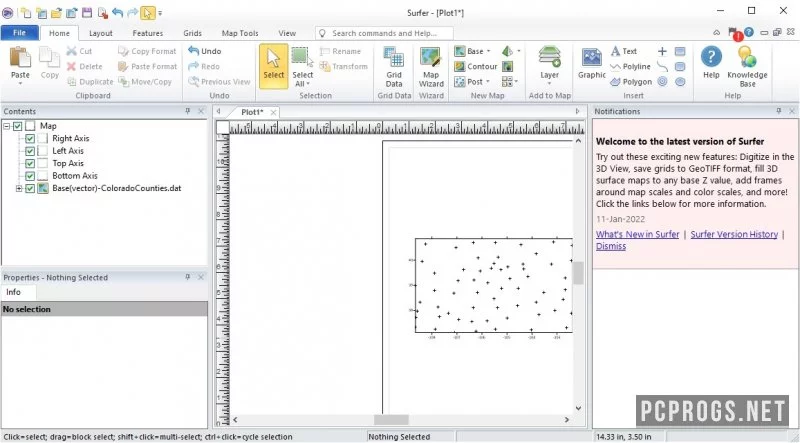Click the Copy Format icon
800x443 pixels.
pos(123,51)
